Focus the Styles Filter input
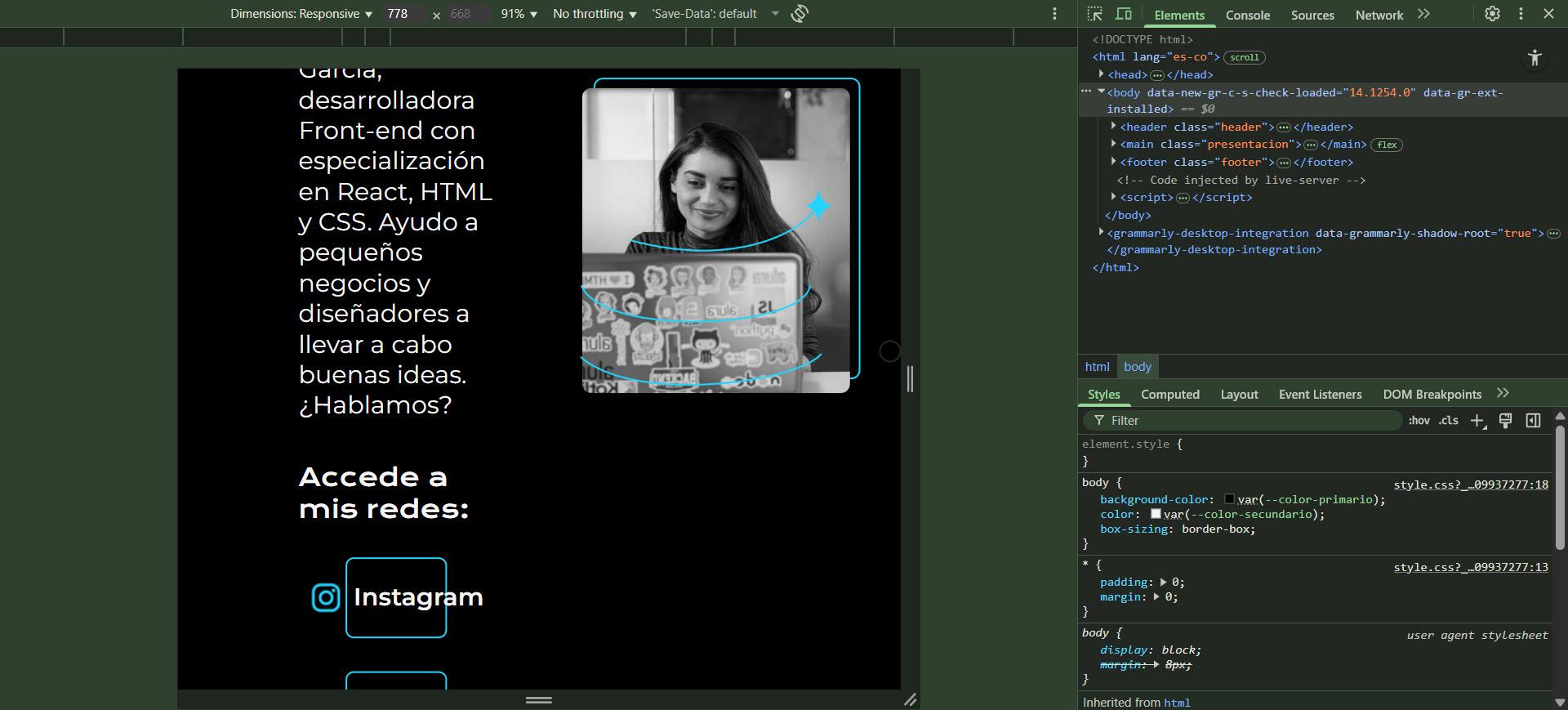This screenshot has width=1568, height=710. click(x=1242, y=421)
